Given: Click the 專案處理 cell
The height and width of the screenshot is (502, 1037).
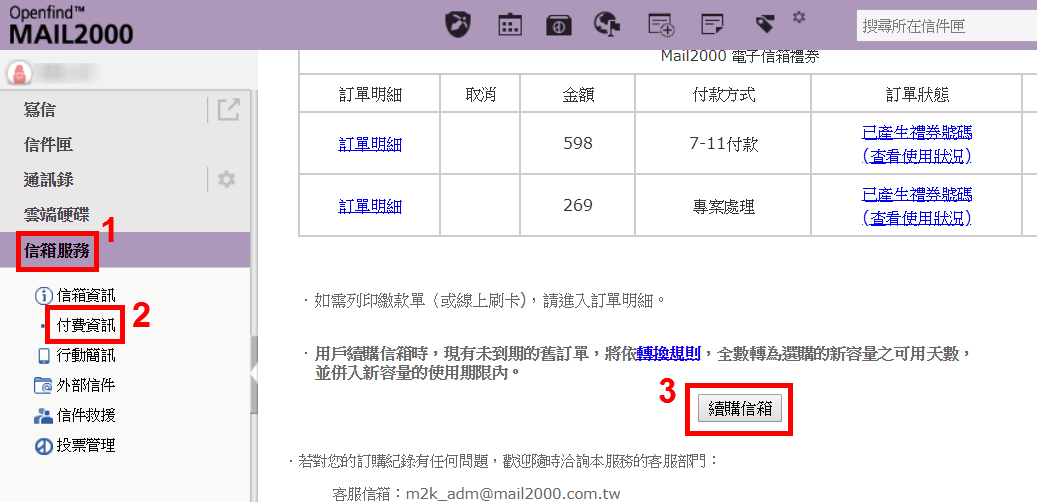Looking at the screenshot, I should click(x=723, y=206).
